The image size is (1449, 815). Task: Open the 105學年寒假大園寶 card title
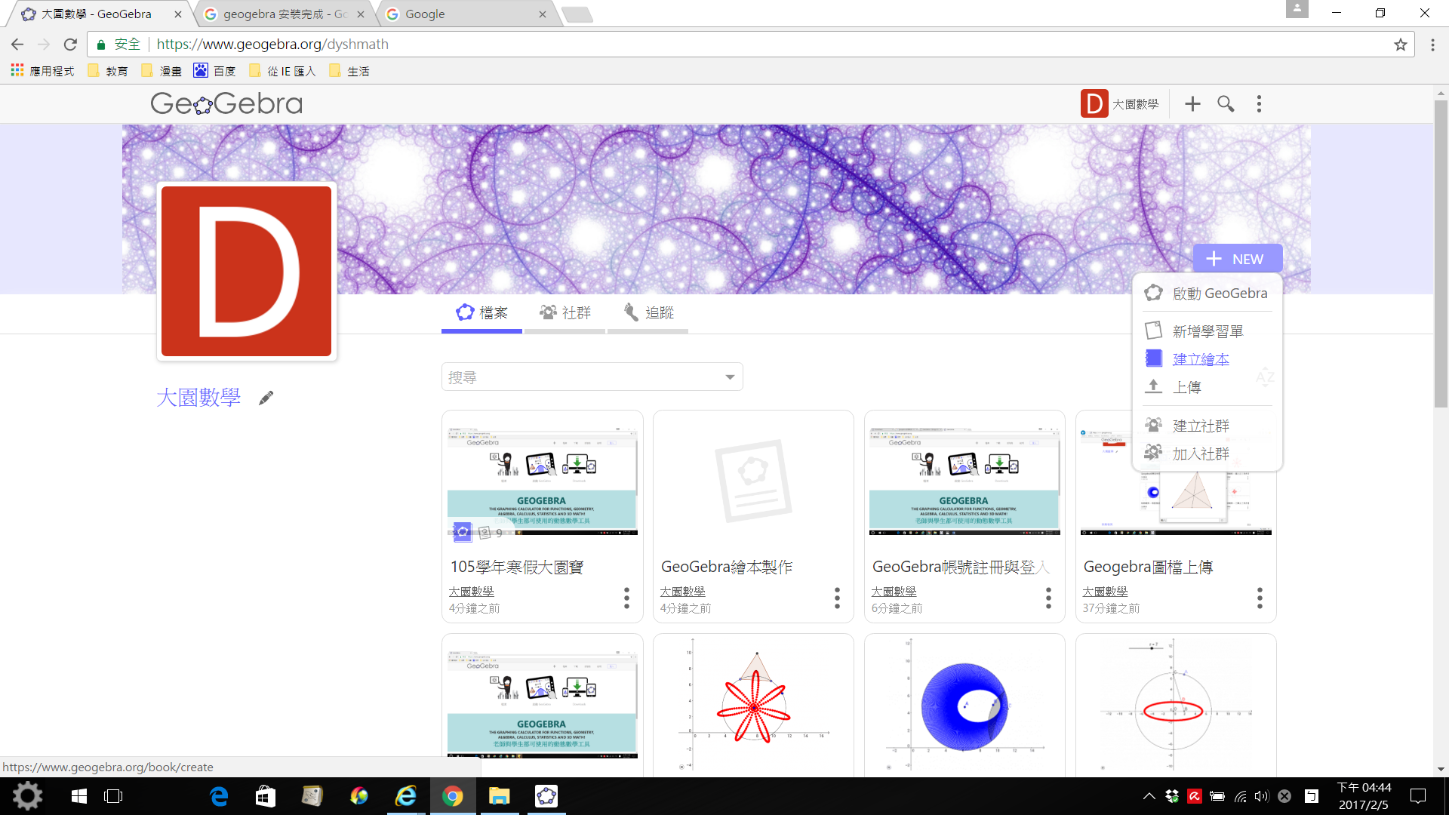click(x=517, y=567)
